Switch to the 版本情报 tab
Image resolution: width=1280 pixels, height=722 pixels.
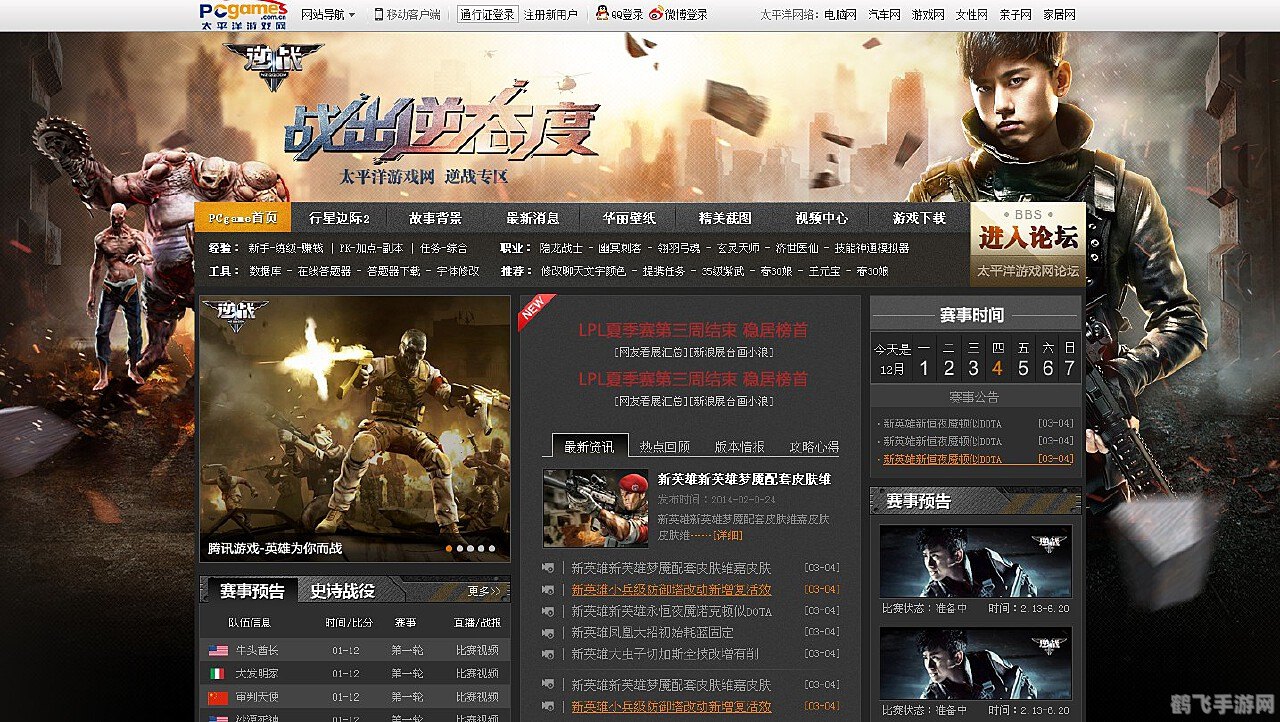740,447
